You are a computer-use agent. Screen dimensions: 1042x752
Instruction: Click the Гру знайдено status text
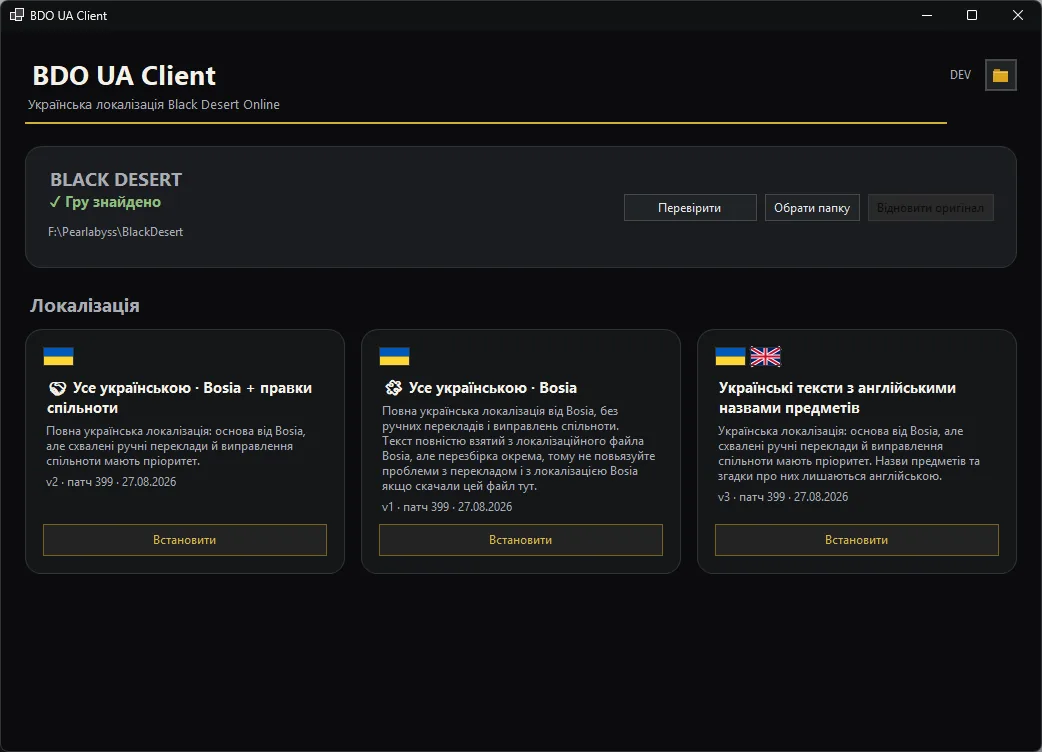113,202
